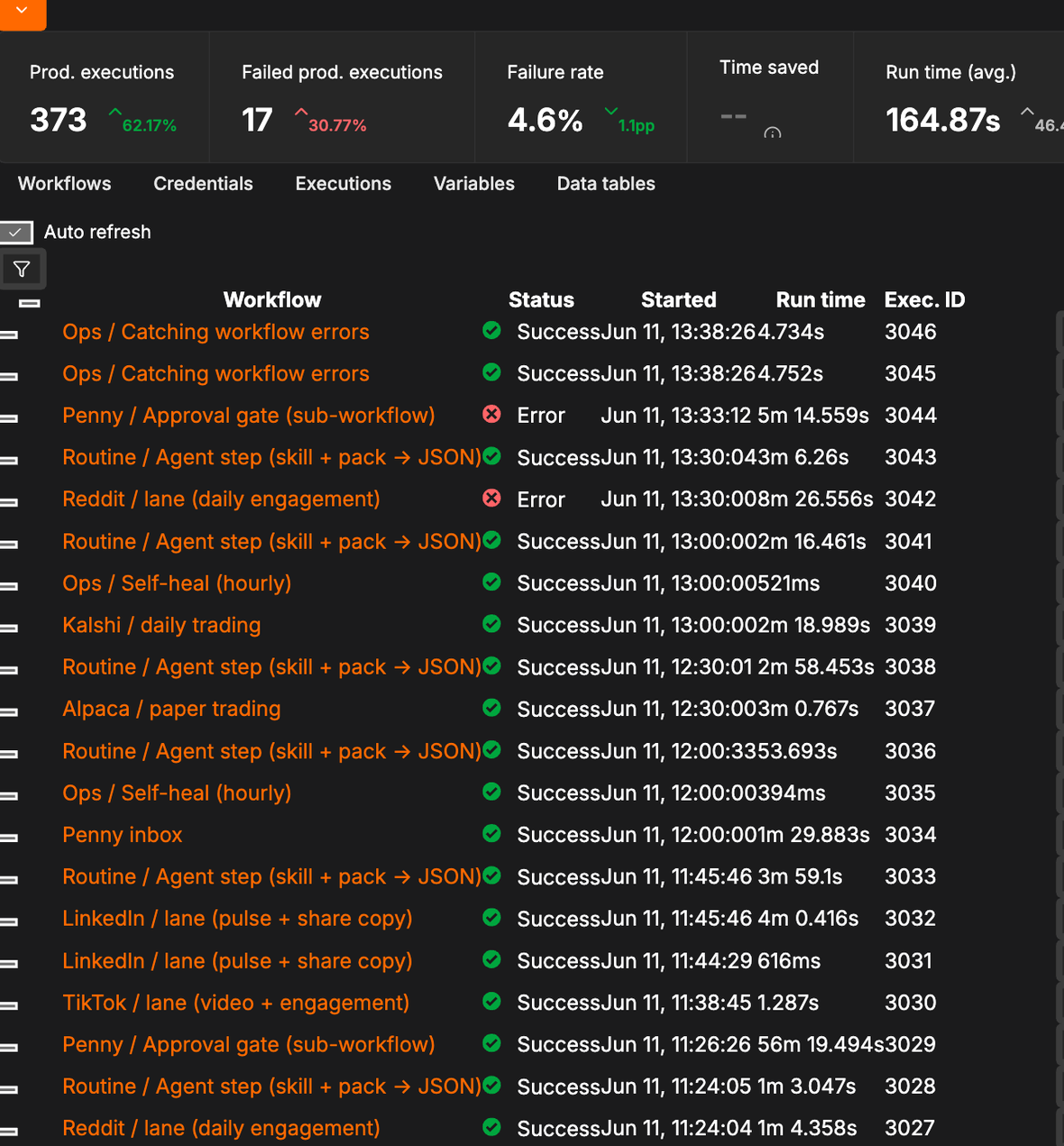Click the red error icon for execution 3042
Viewport: 1064px width, 1146px height.
[491, 498]
